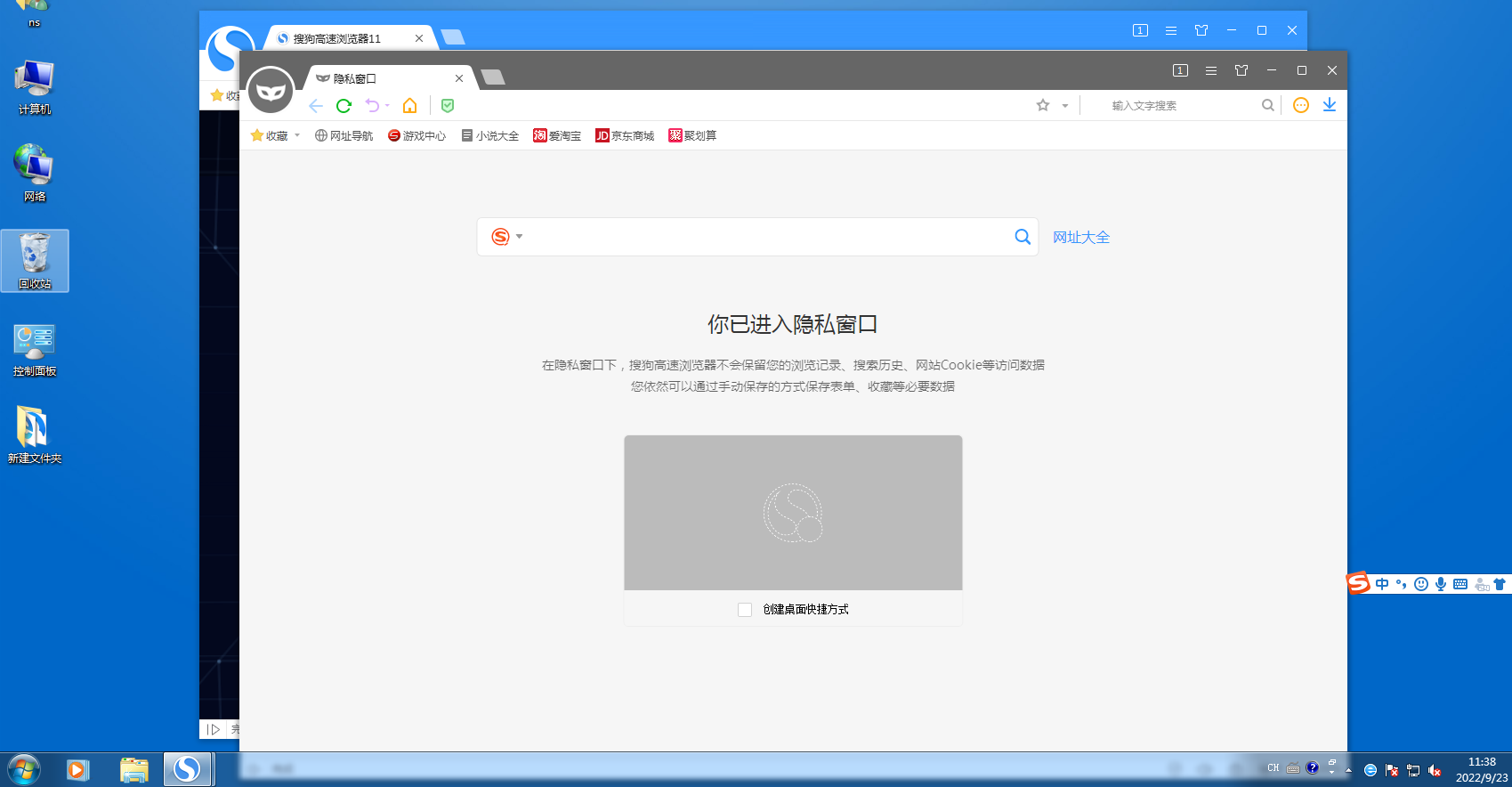Viewport: 1512px width, 787px height.
Task: Open 京东商城 bookmark
Action: pos(625,135)
